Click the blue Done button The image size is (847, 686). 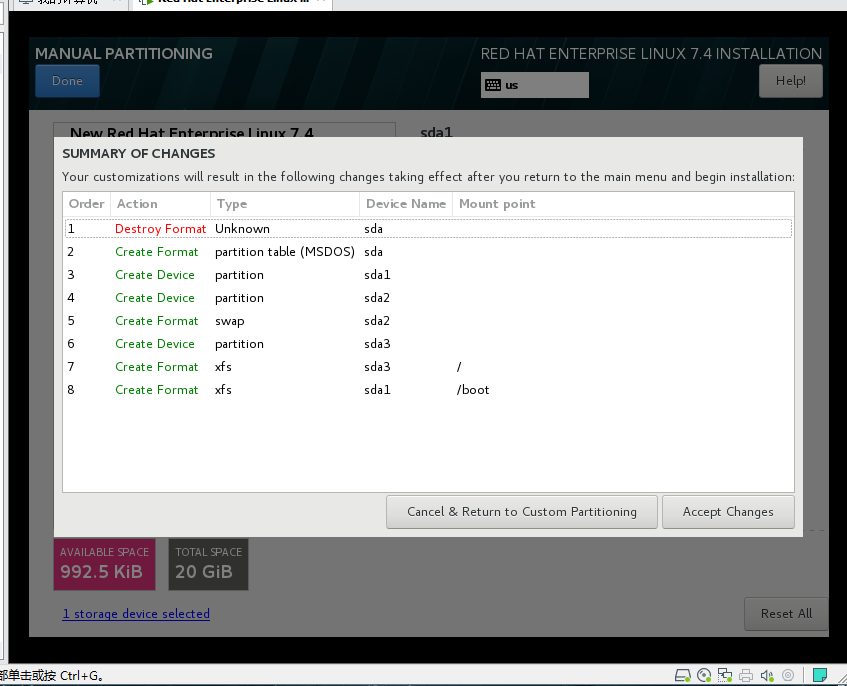(x=68, y=81)
